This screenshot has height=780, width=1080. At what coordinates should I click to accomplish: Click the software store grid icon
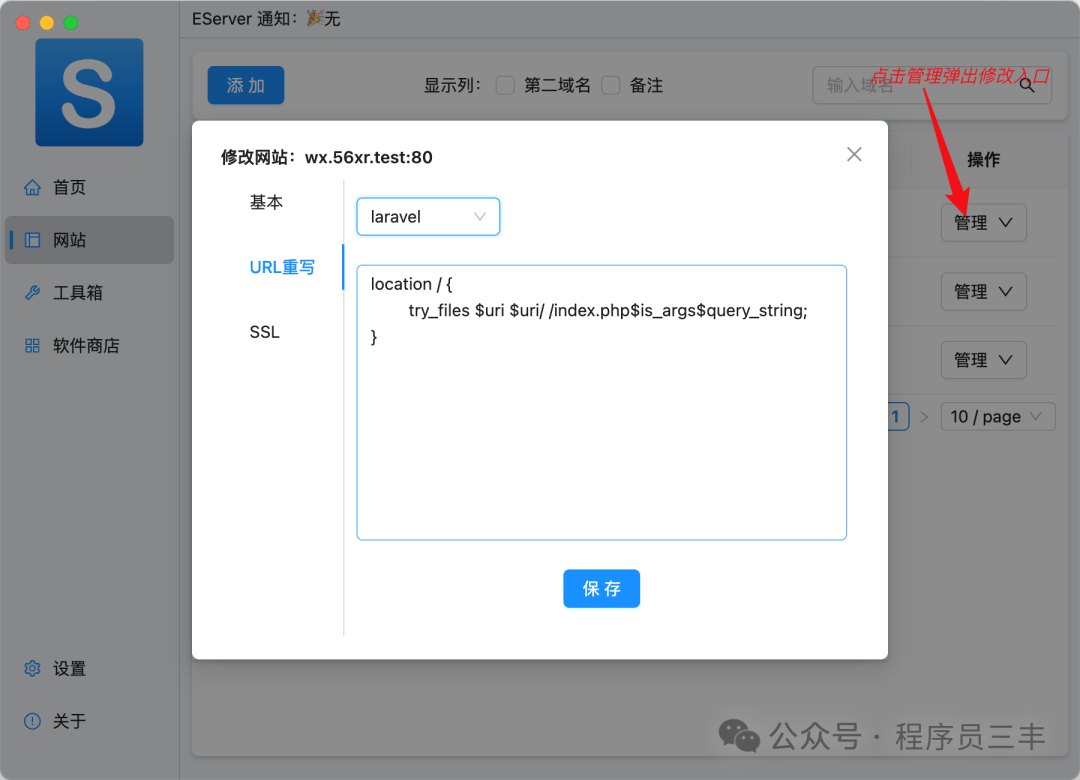[32, 346]
